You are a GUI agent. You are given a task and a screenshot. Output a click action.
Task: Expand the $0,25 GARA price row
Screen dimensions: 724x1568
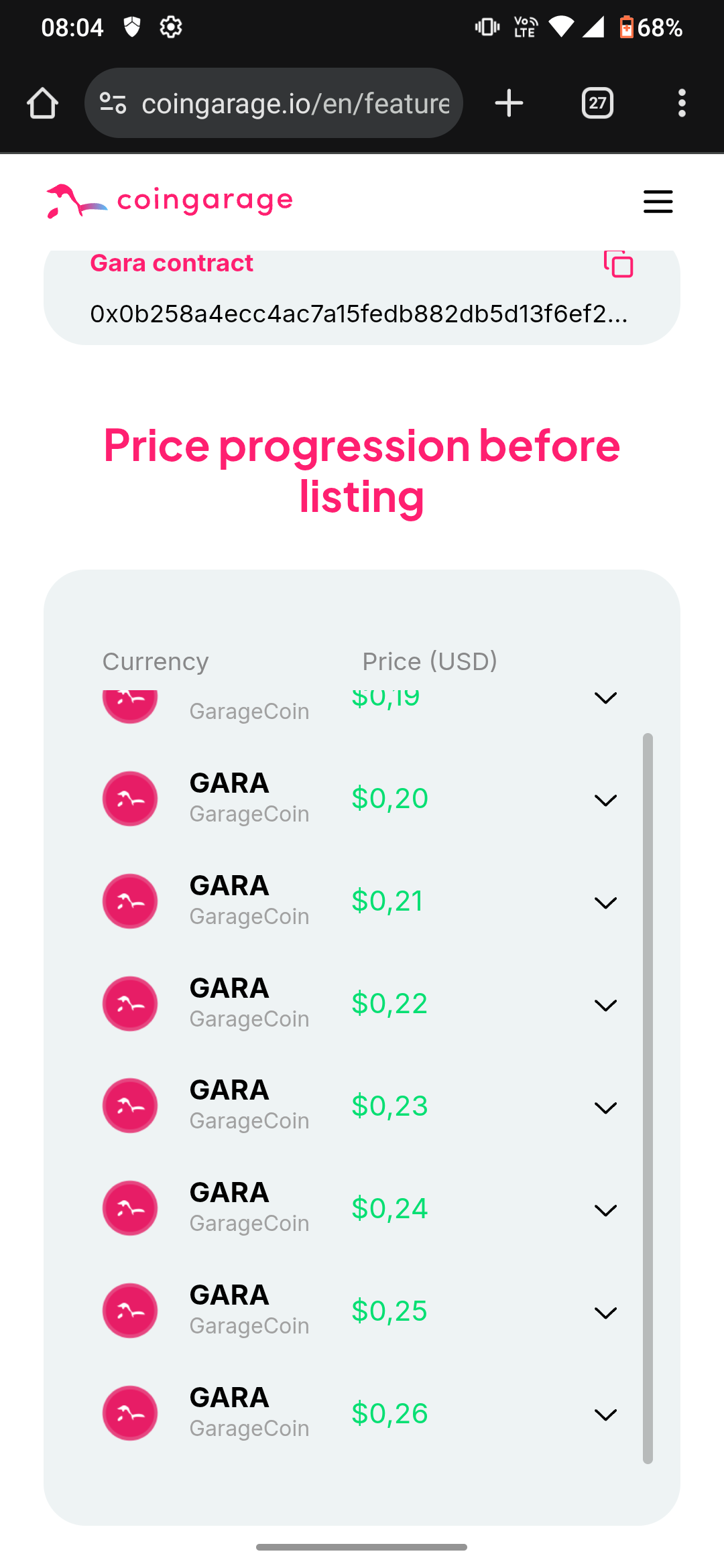pyautogui.click(x=605, y=1313)
